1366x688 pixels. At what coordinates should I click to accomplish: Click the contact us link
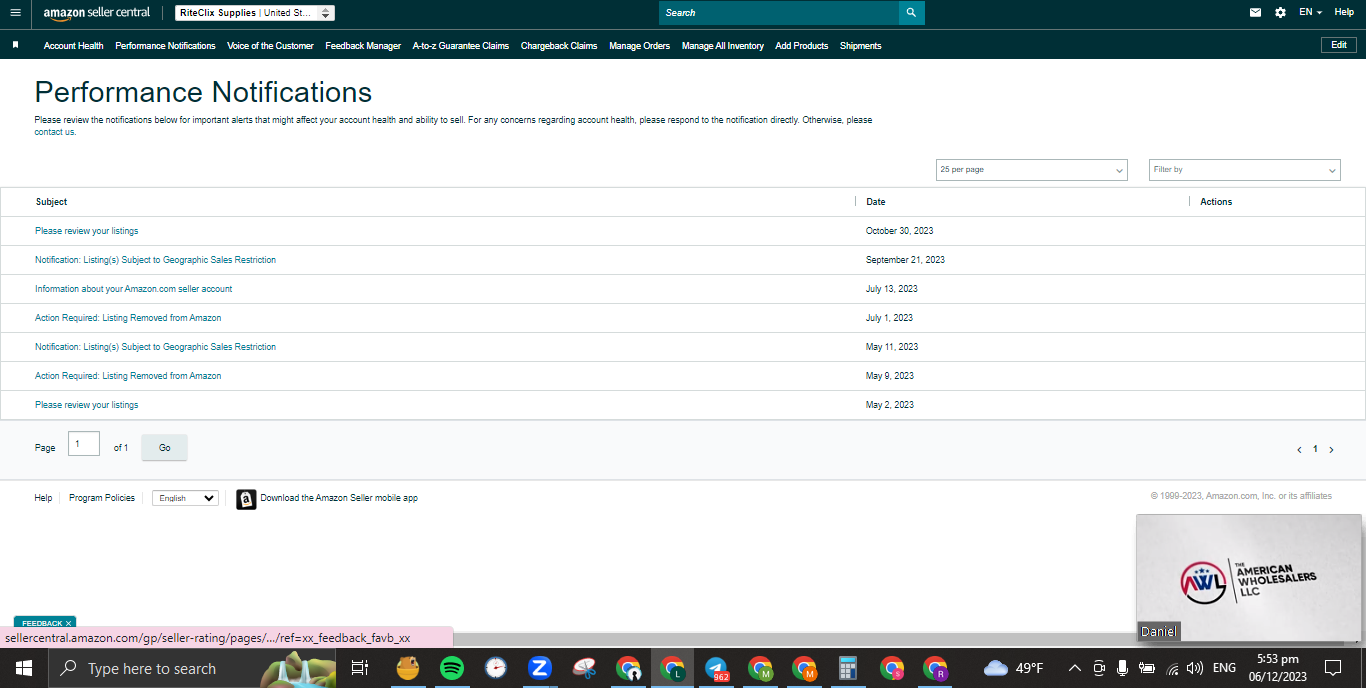pyautogui.click(x=54, y=132)
